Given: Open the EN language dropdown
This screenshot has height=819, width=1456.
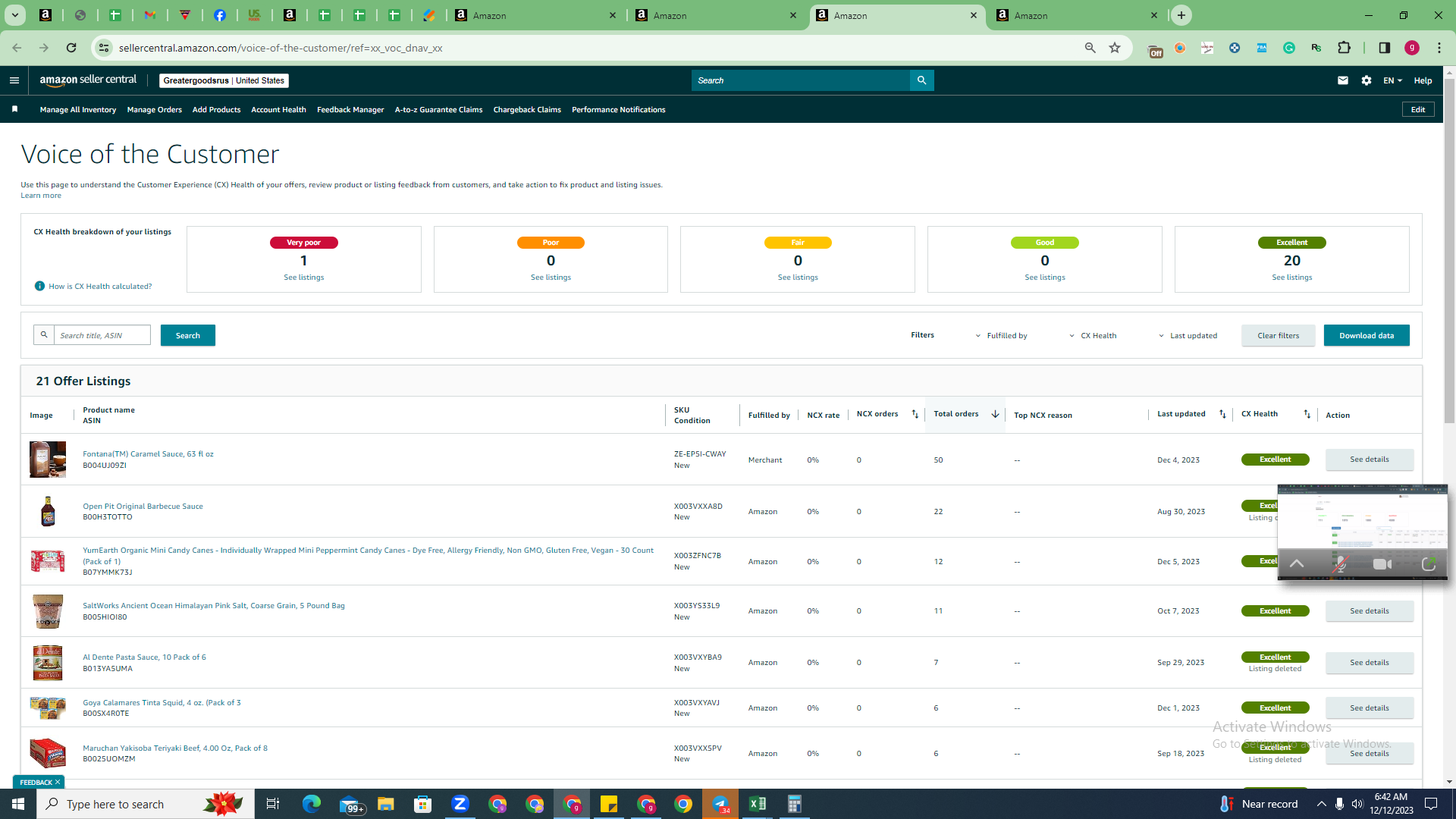Looking at the screenshot, I should [1392, 80].
